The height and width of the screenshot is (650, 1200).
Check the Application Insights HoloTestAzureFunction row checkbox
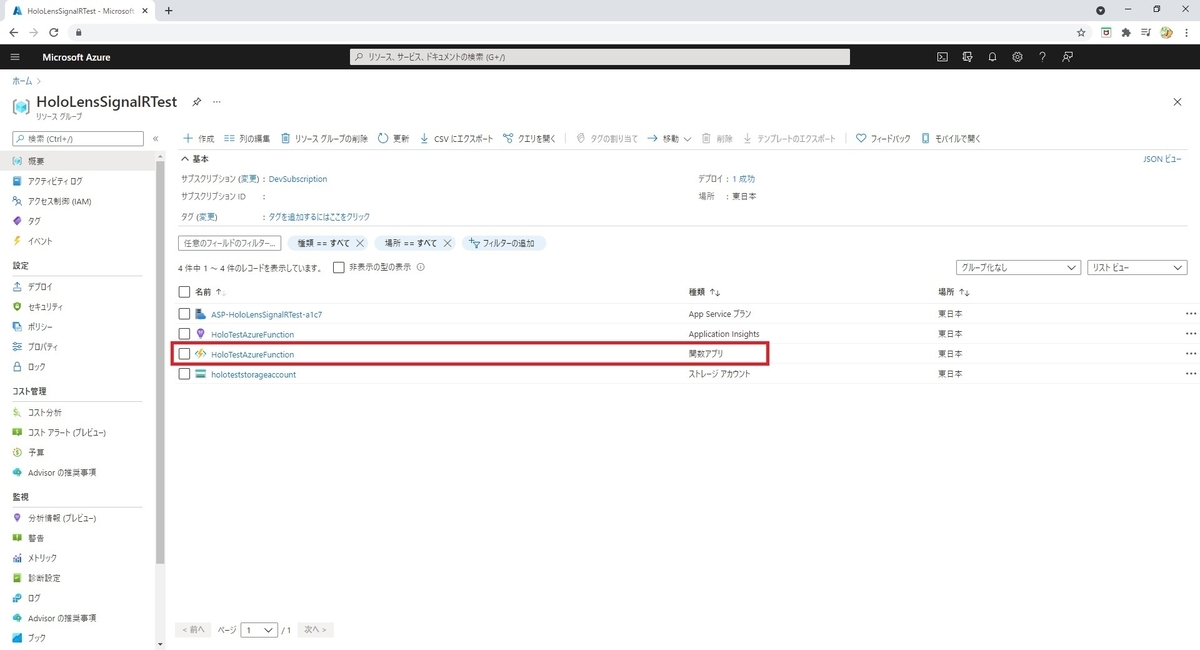(184, 334)
